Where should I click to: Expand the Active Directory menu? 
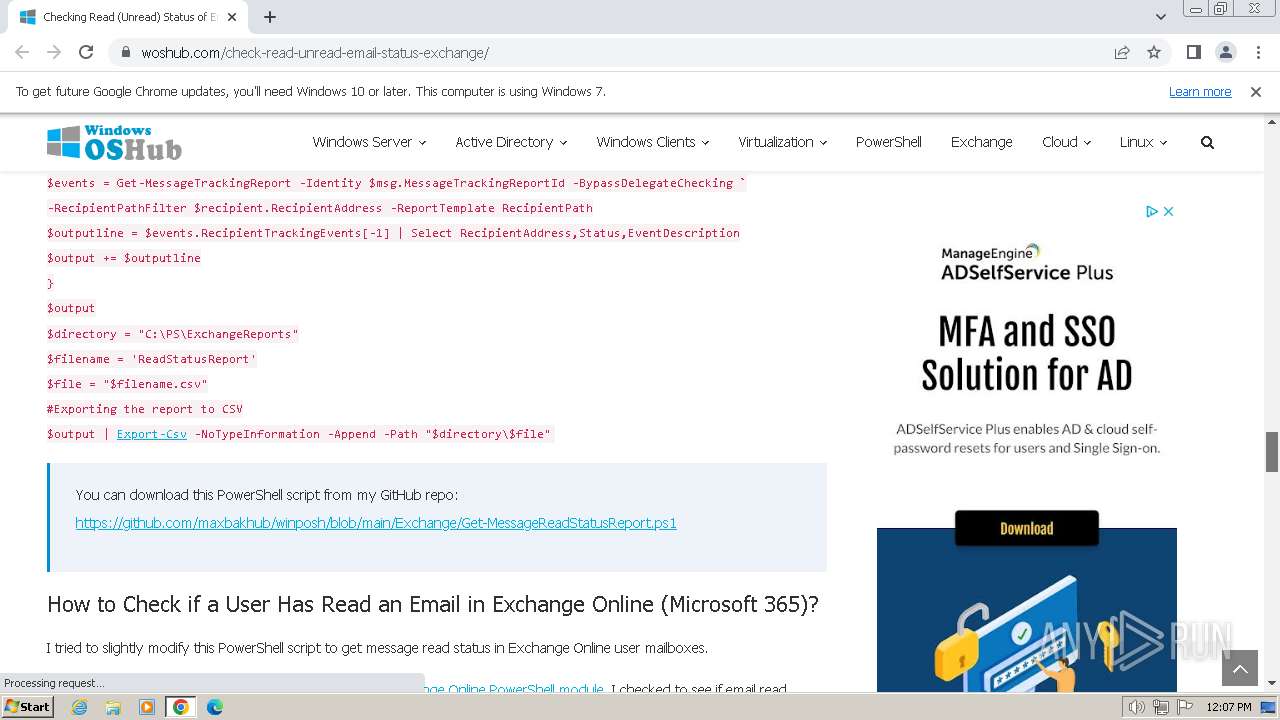pos(511,142)
